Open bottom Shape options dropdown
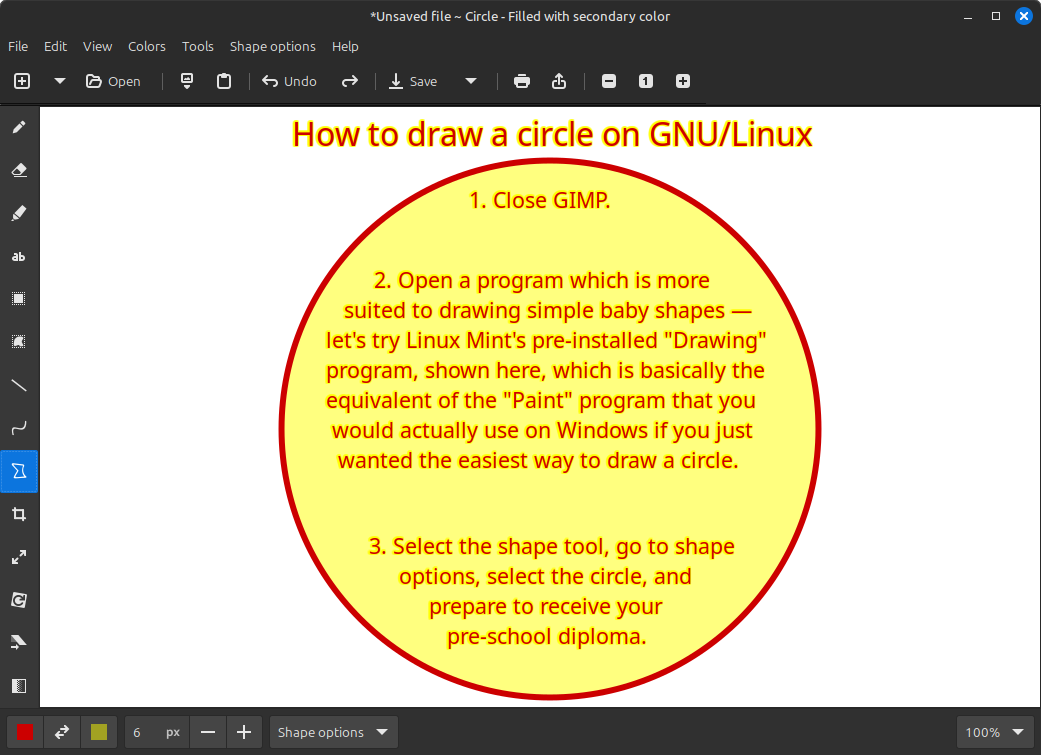Image resolution: width=1041 pixels, height=755 pixels. pos(333,732)
